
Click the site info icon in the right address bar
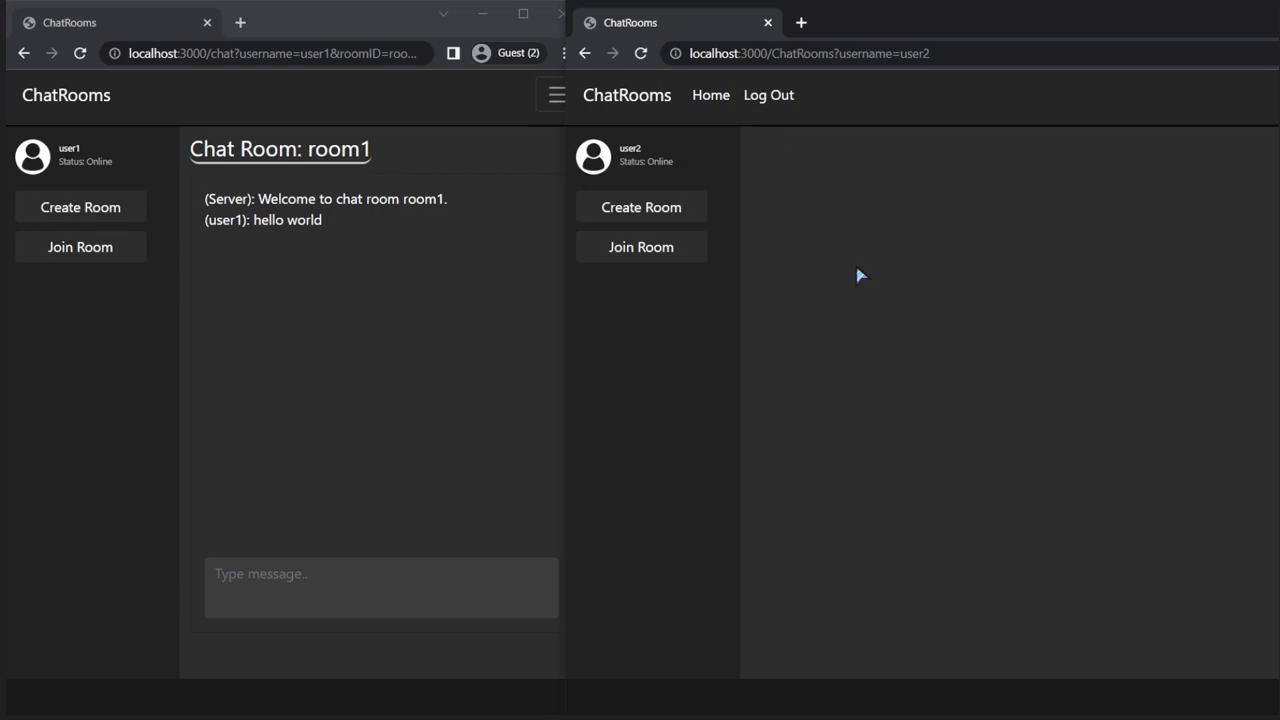(x=675, y=53)
